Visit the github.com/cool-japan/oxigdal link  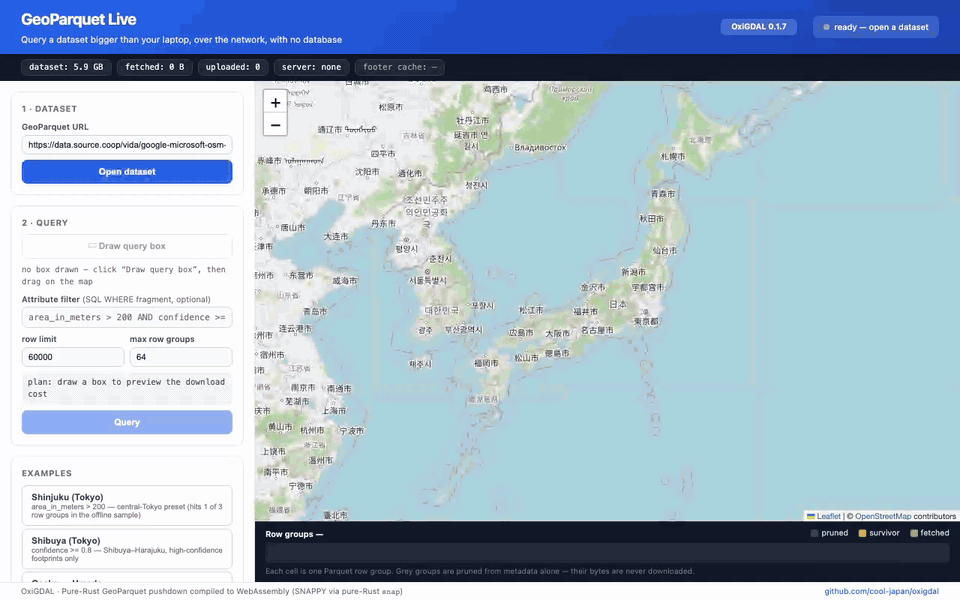click(881, 591)
